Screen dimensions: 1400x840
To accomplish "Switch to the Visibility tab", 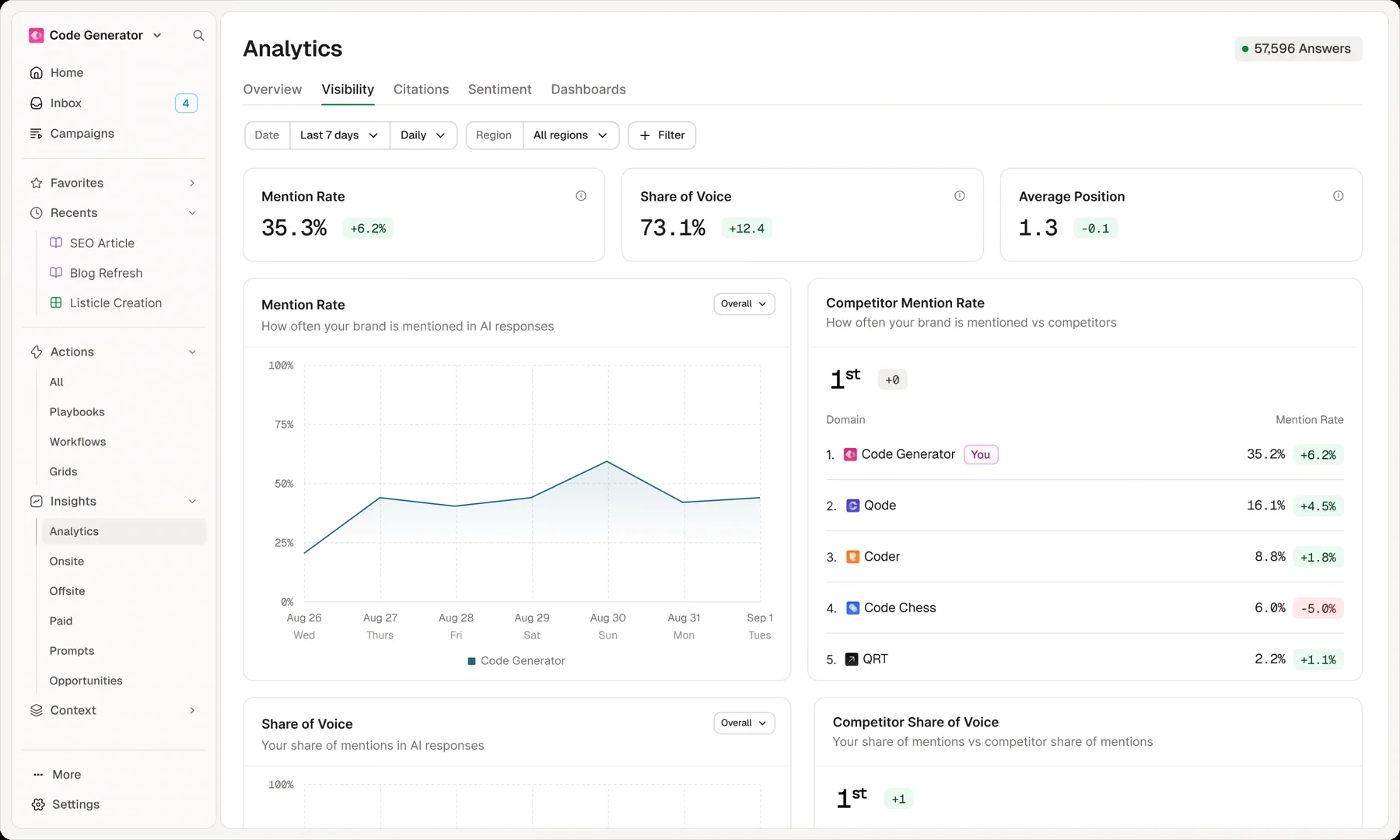I will pyautogui.click(x=348, y=89).
